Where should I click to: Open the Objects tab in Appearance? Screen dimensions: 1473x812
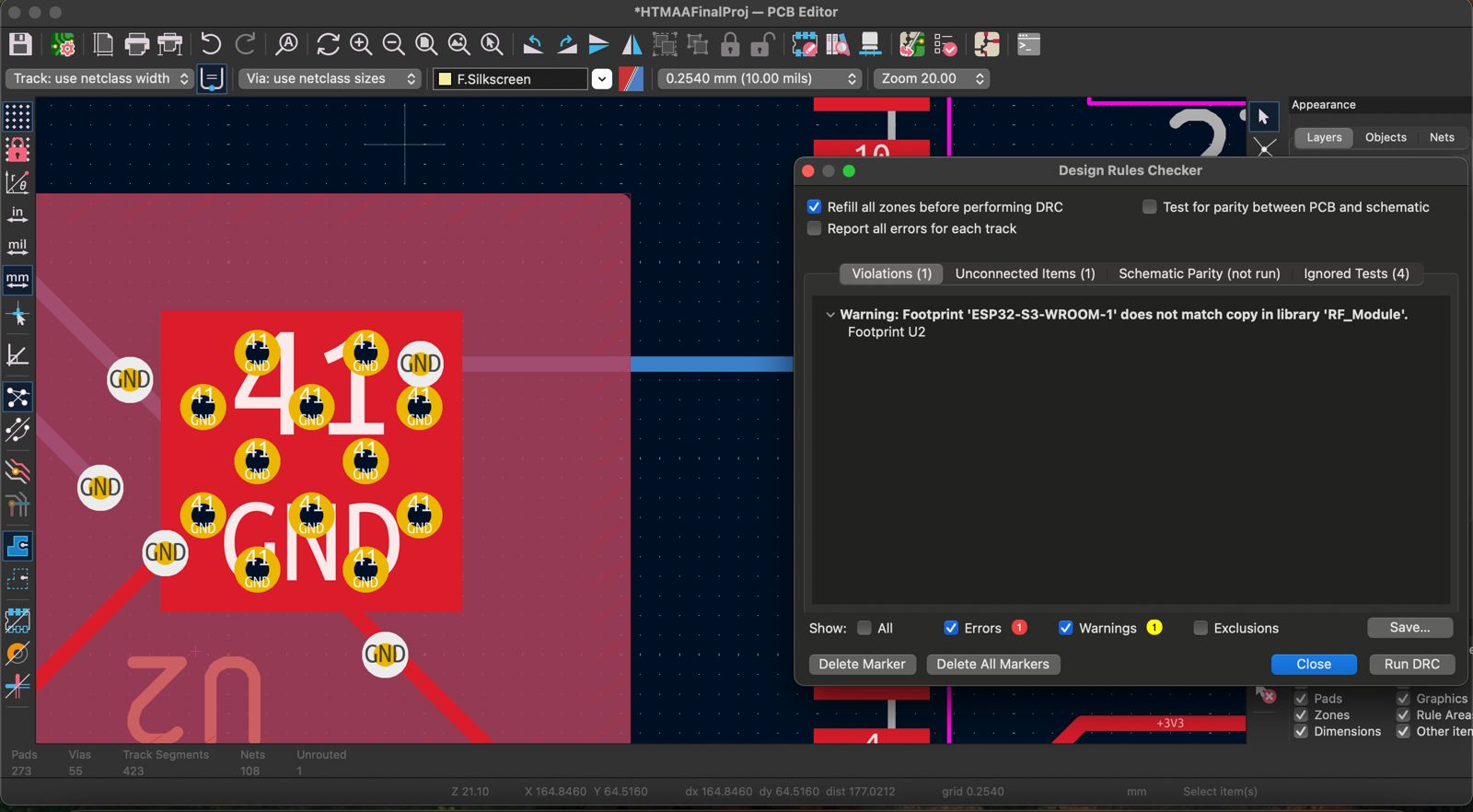click(x=1386, y=137)
